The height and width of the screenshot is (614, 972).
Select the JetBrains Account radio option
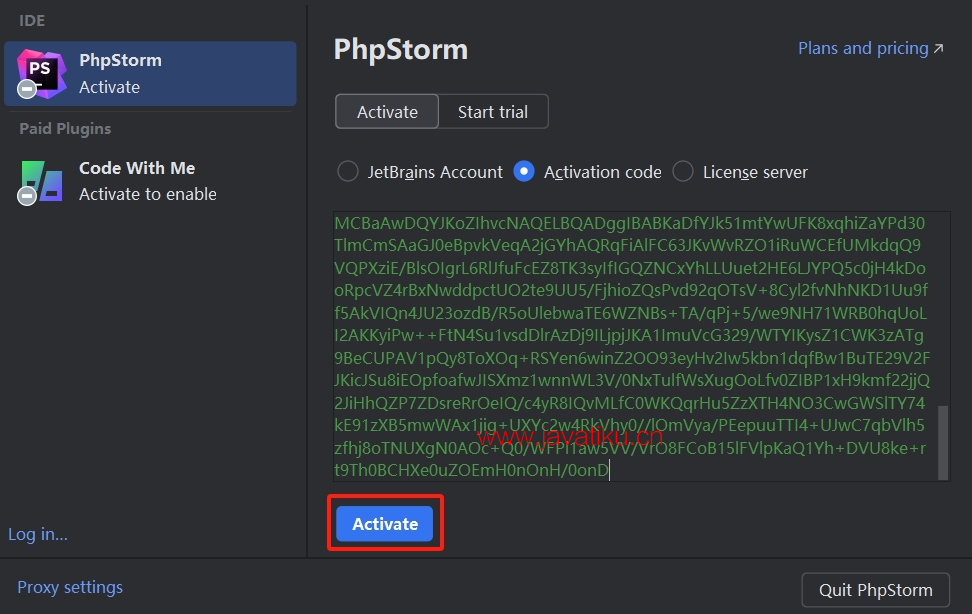(348, 172)
